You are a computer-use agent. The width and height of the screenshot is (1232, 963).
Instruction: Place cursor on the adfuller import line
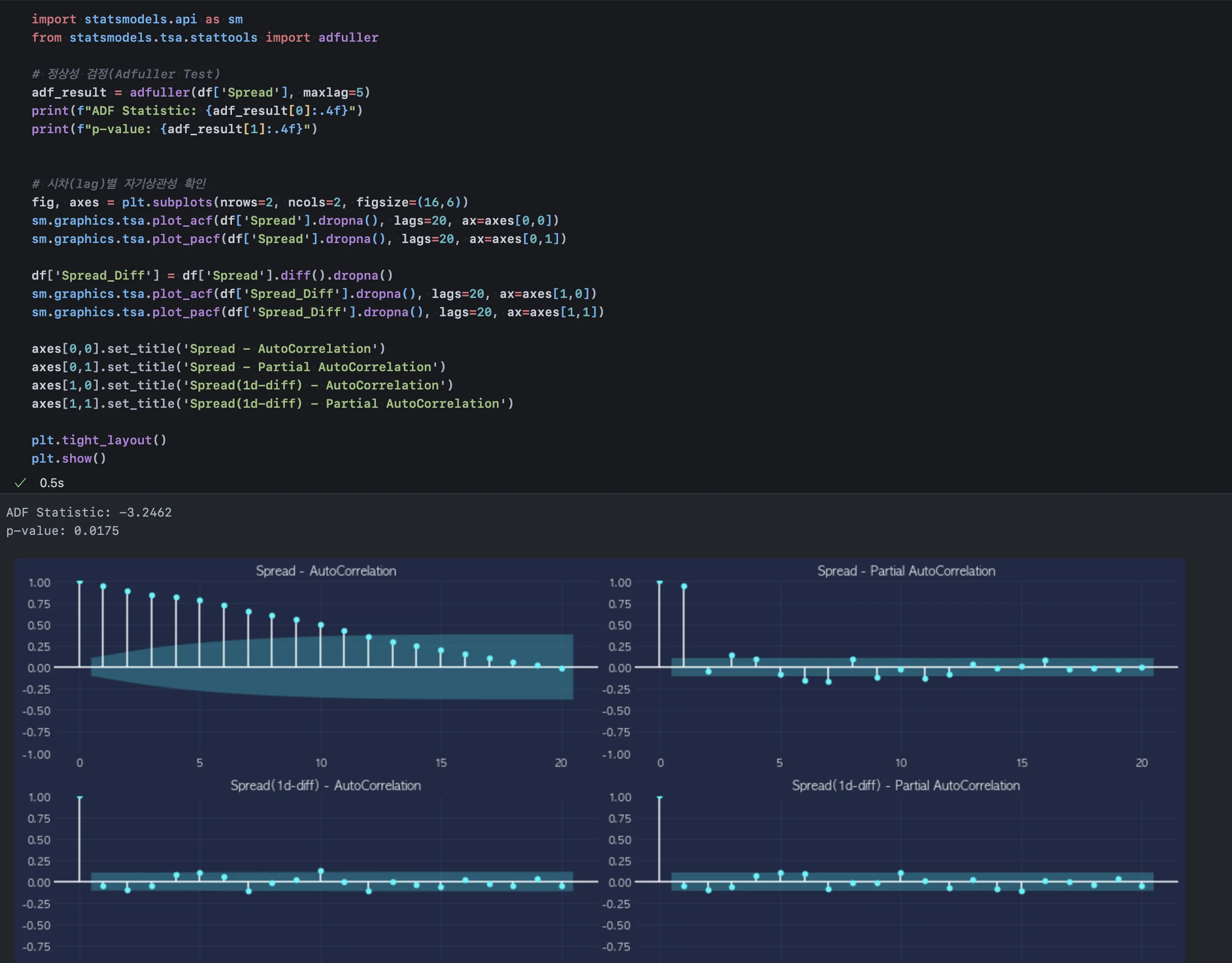[205, 37]
